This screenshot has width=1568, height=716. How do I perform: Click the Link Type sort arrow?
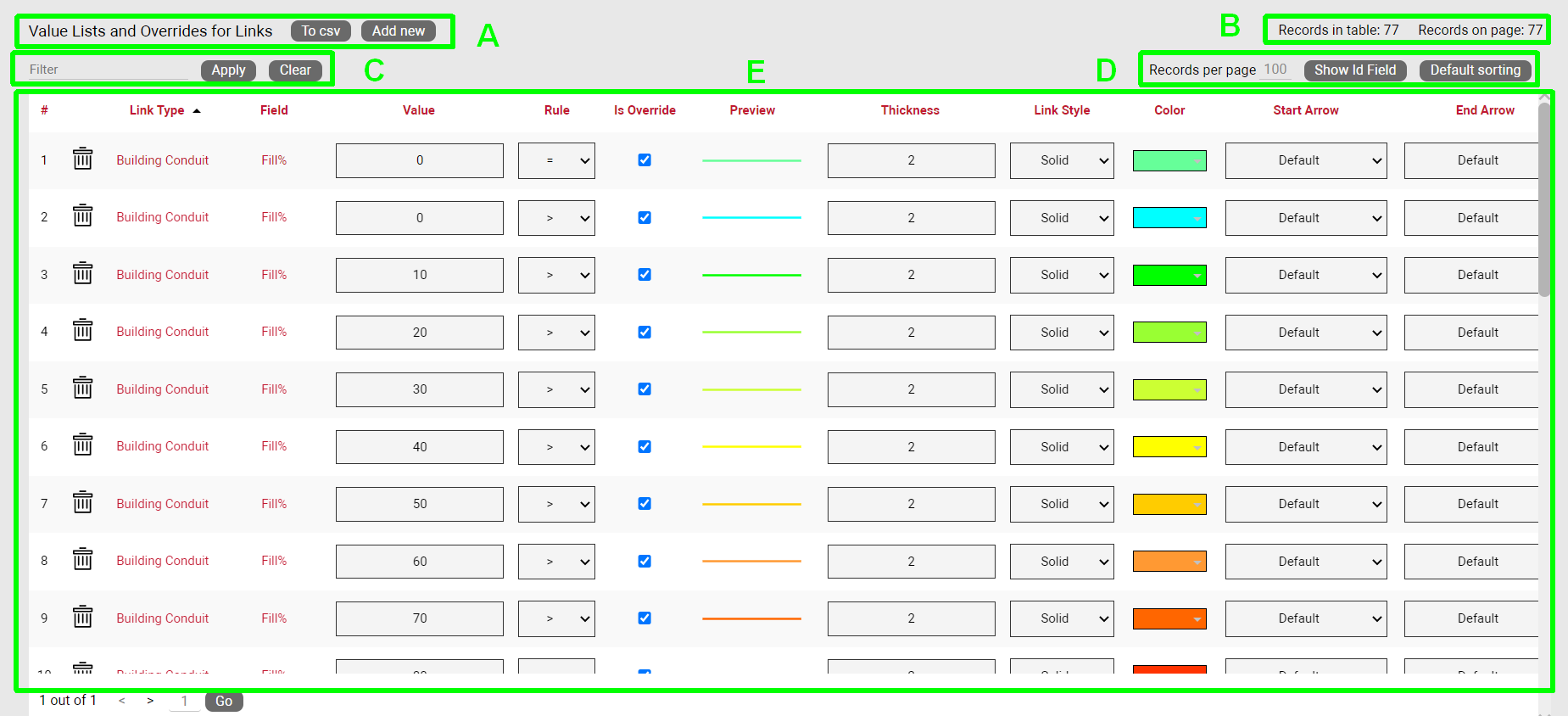point(197,111)
